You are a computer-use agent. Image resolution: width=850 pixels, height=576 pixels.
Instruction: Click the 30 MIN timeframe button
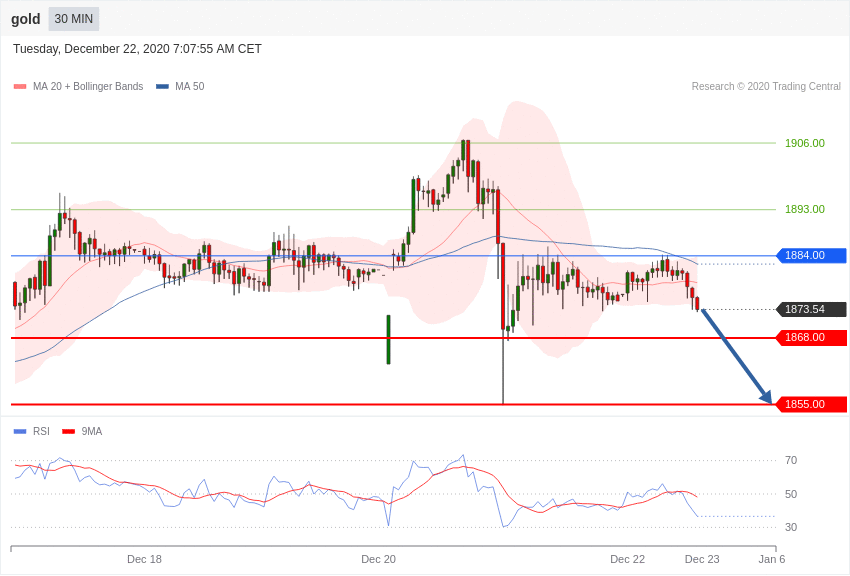click(74, 19)
